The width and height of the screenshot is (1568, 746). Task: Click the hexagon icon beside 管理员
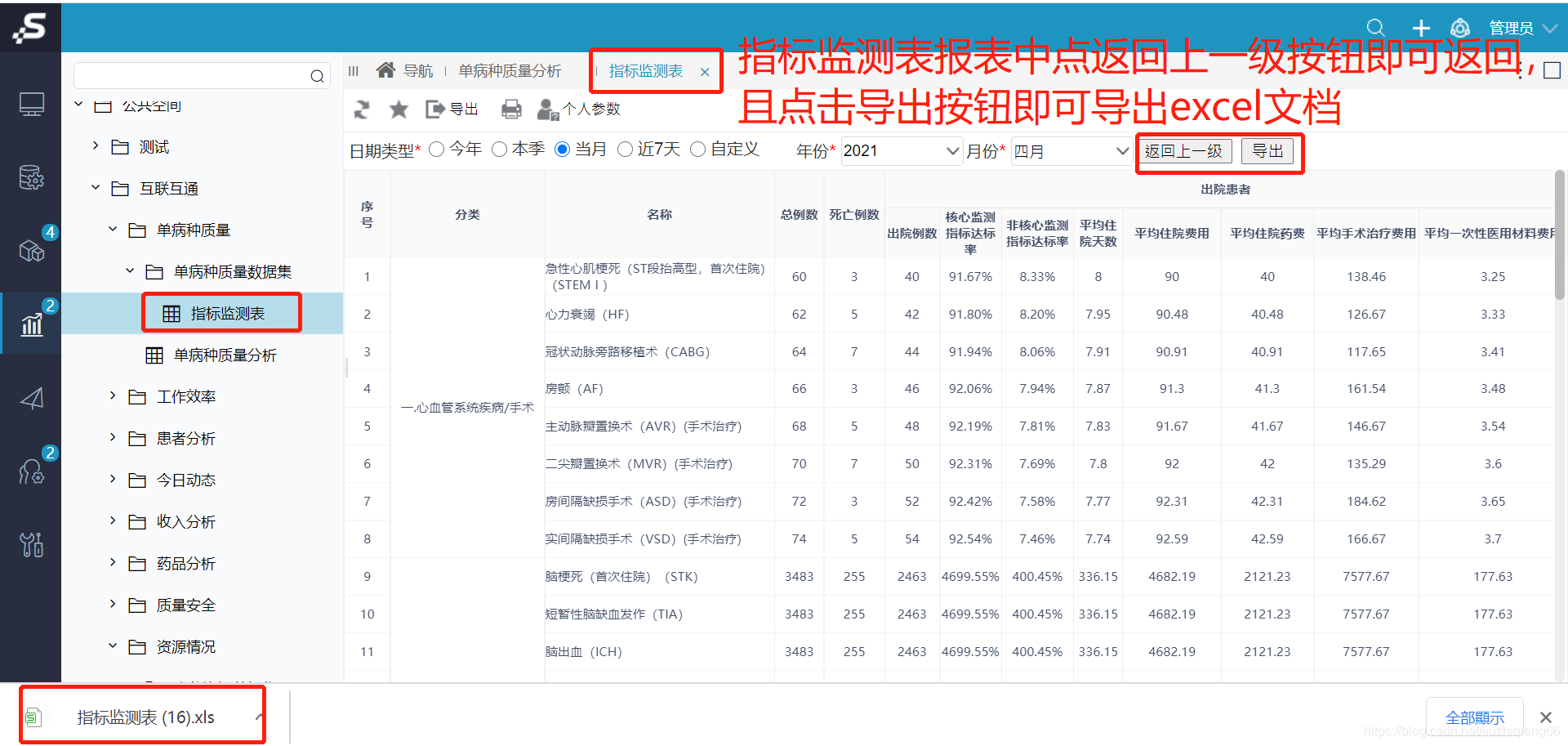1460,28
